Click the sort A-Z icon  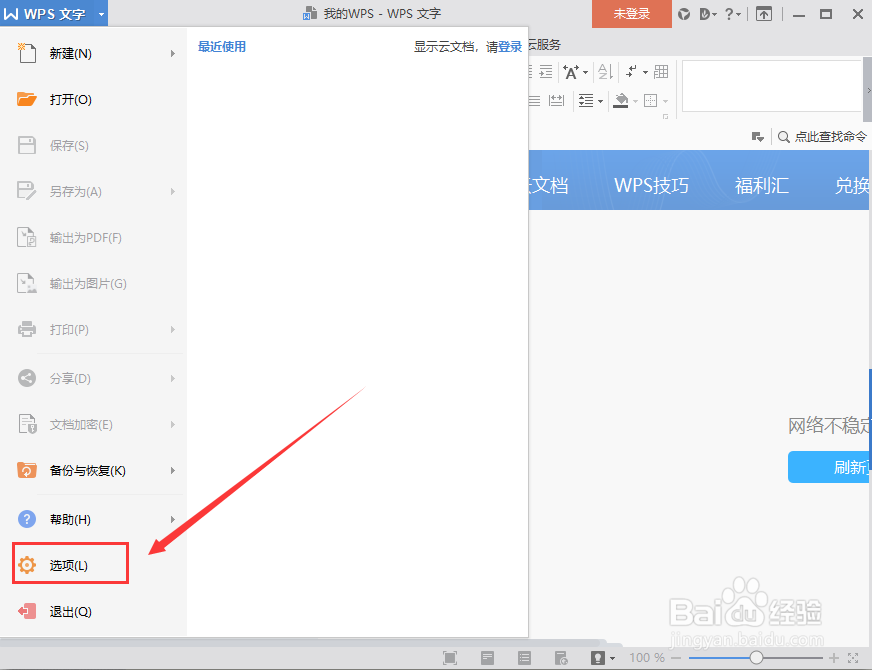605,72
